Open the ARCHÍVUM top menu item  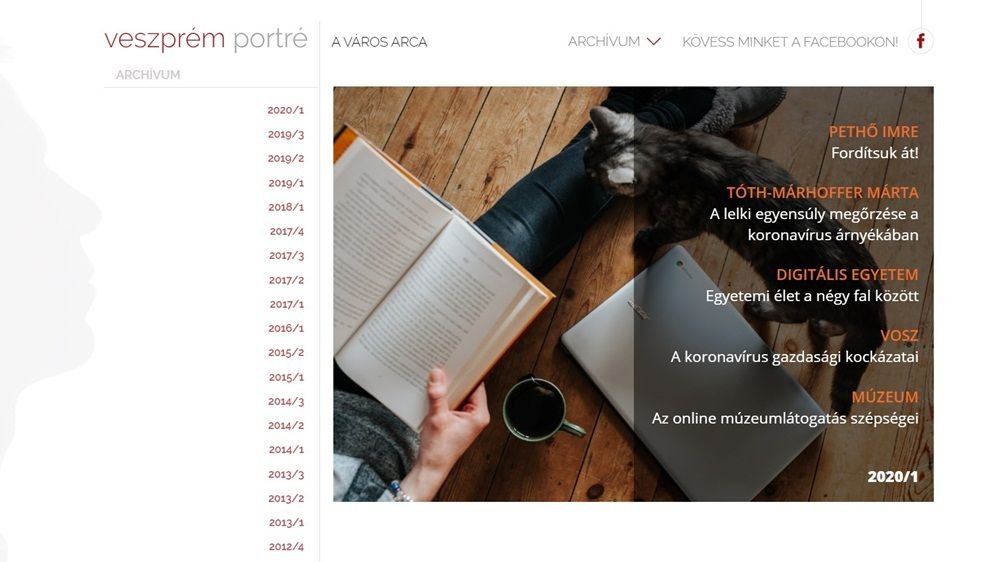coord(604,41)
